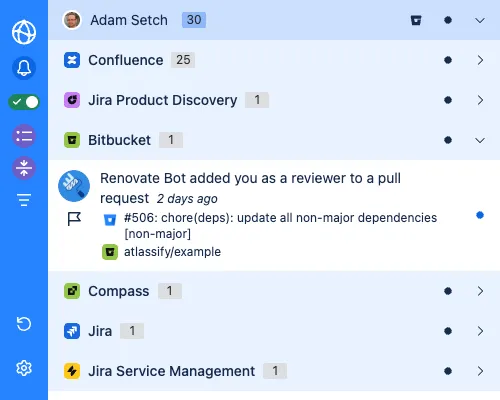Mark Jira Product Discovery read dot
This screenshot has height=400, width=500.
coord(448,100)
